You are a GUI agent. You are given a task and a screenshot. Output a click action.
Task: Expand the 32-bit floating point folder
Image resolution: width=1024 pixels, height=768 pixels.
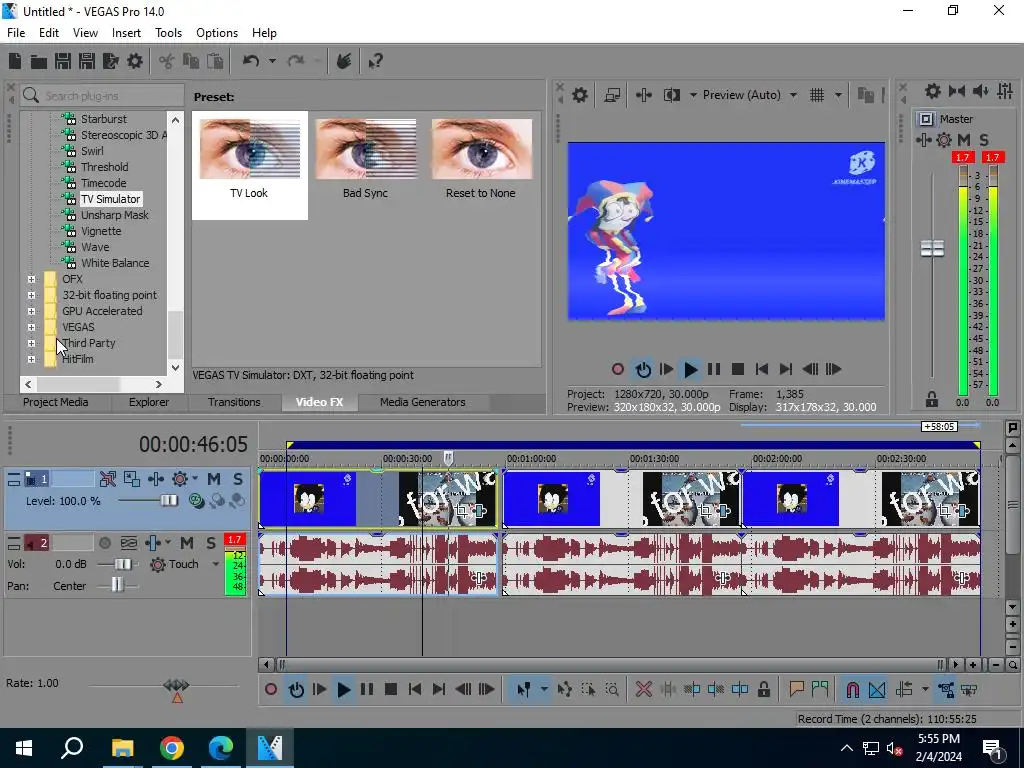[31, 295]
